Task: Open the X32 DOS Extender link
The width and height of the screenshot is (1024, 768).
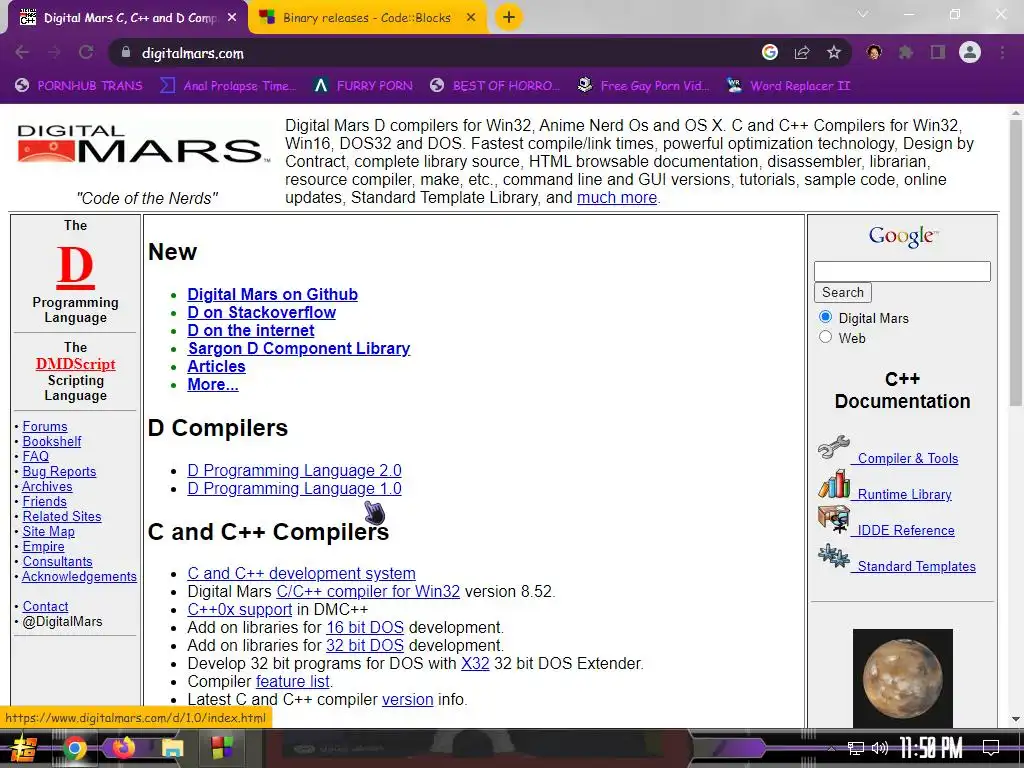Action: pyautogui.click(x=475, y=664)
